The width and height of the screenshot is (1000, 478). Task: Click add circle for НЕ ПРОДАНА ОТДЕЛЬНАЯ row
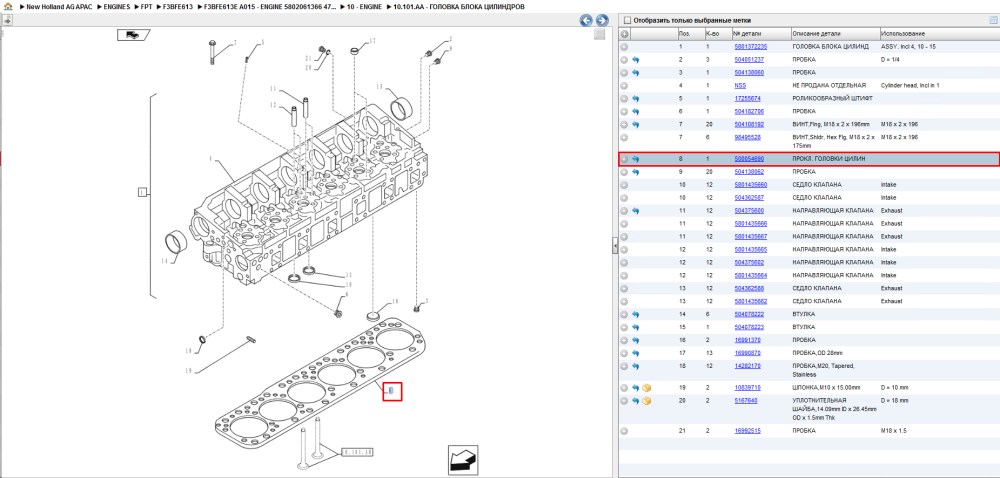tap(624, 85)
